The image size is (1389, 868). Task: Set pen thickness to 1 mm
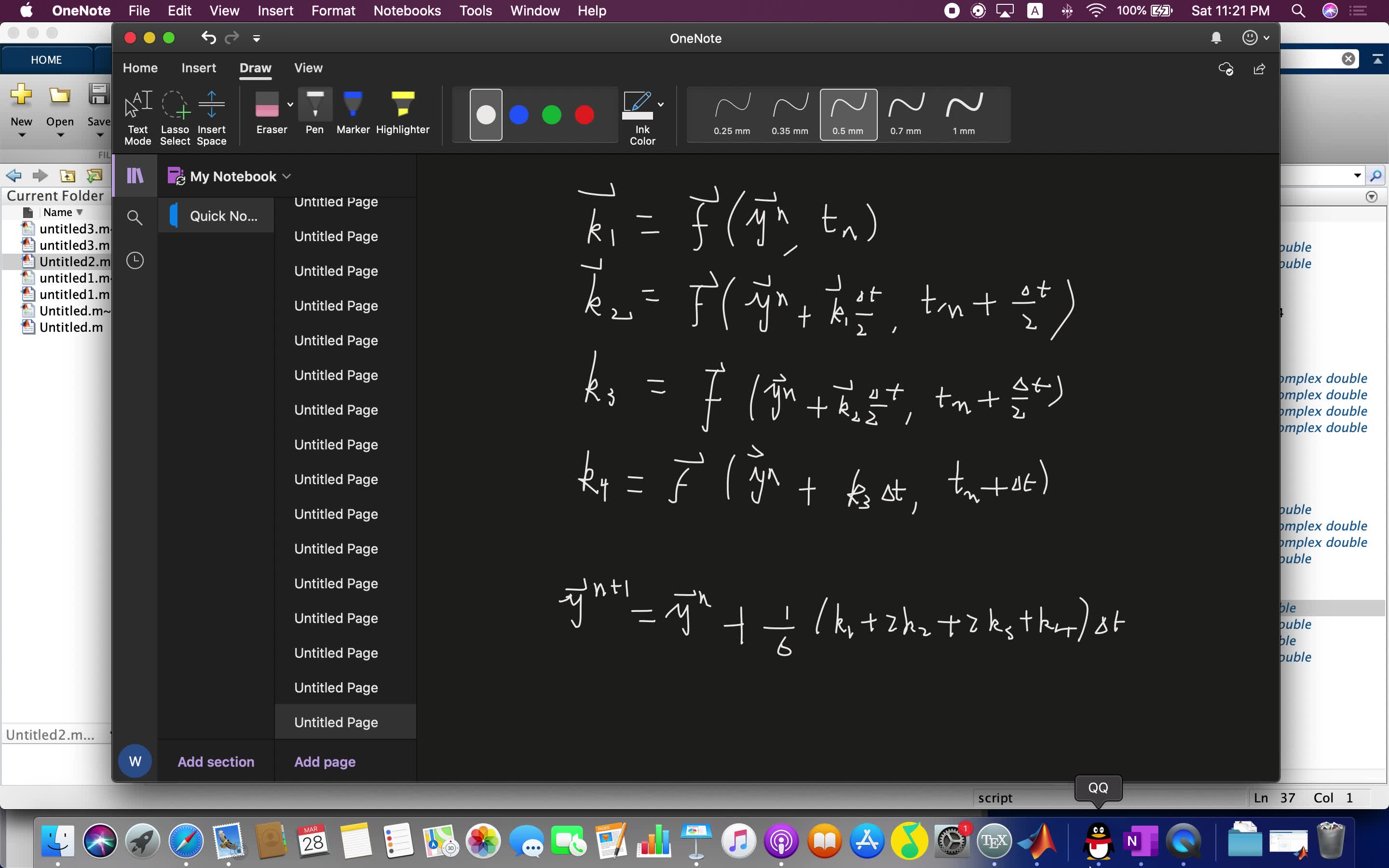[964, 114]
